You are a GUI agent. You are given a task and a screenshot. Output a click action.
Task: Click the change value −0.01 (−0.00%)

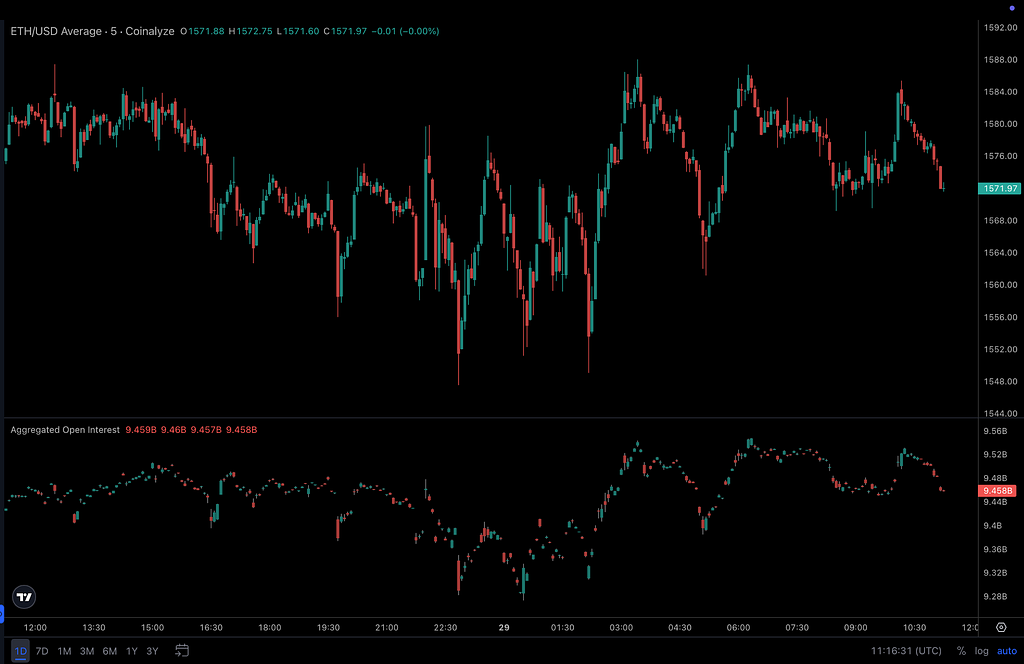click(406, 31)
